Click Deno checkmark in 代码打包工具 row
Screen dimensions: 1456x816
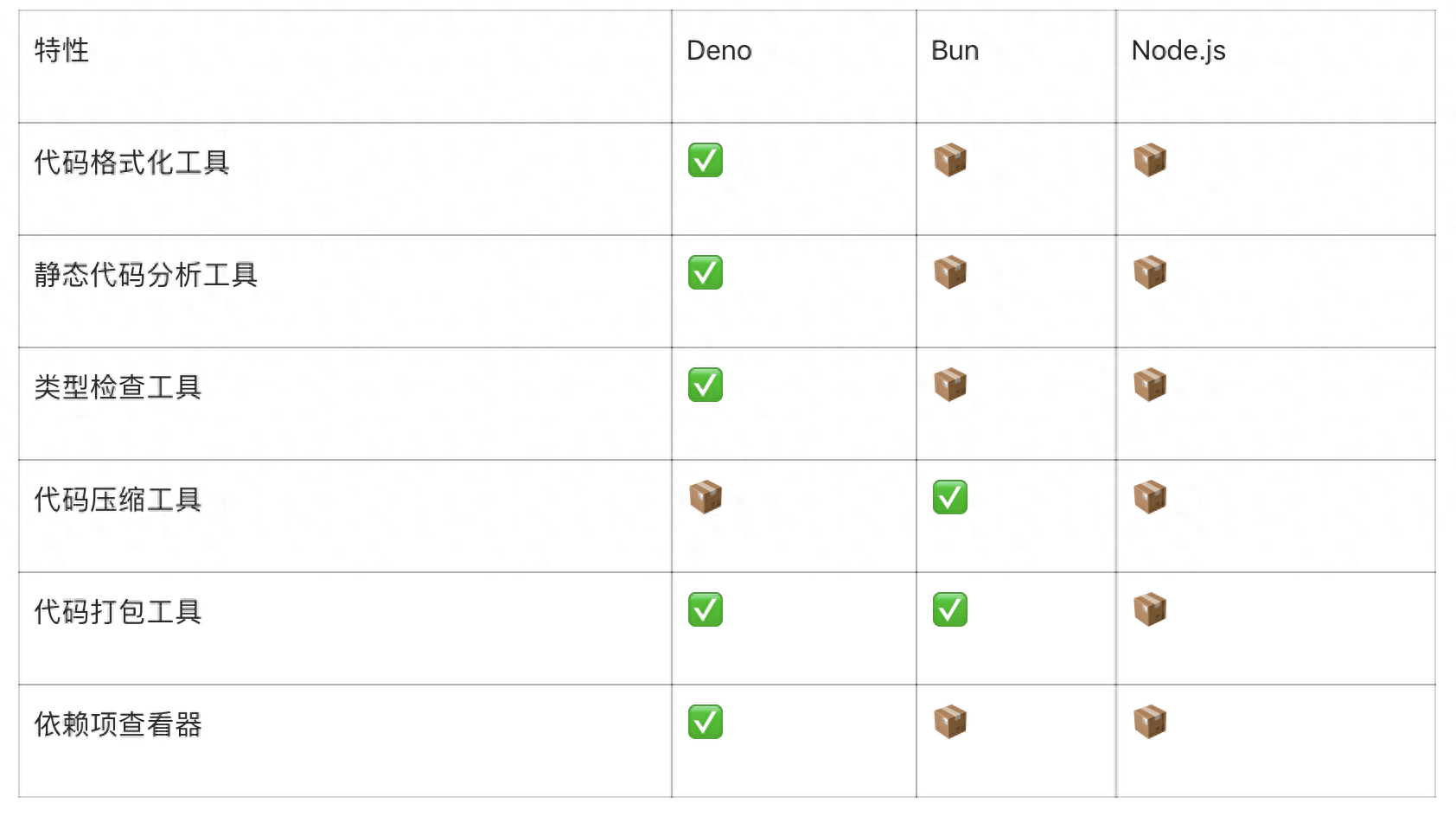tap(706, 609)
